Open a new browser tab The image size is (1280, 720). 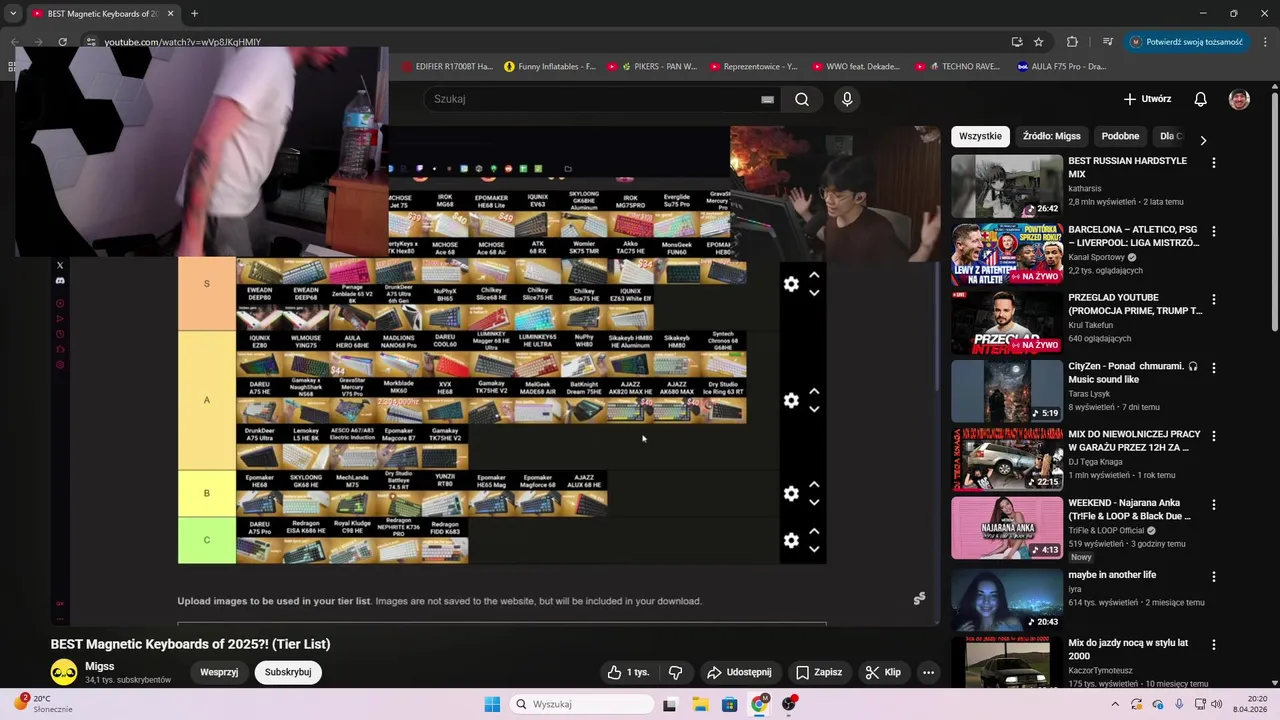click(194, 14)
